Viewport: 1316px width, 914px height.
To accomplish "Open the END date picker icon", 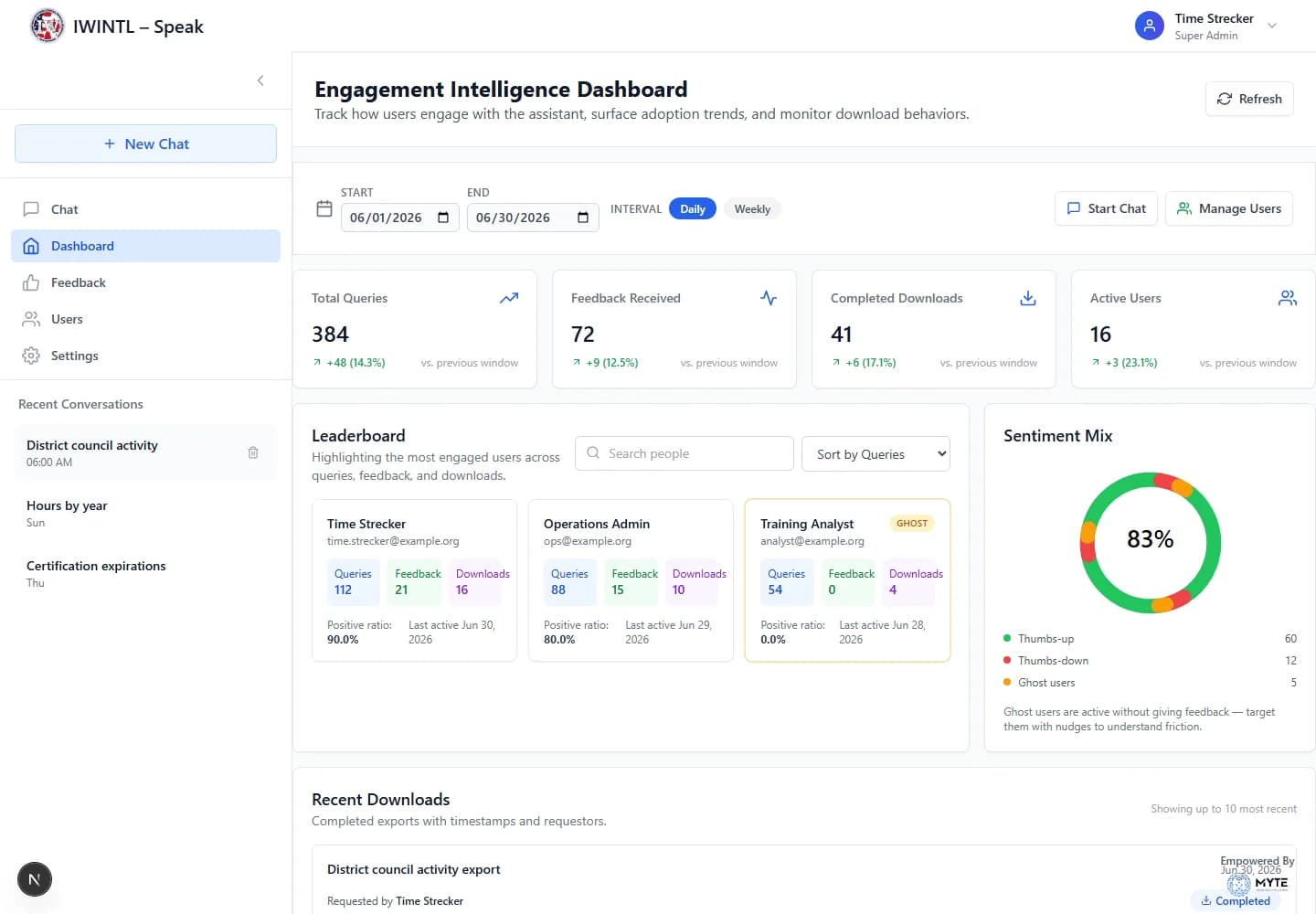I will pyautogui.click(x=583, y=218).
